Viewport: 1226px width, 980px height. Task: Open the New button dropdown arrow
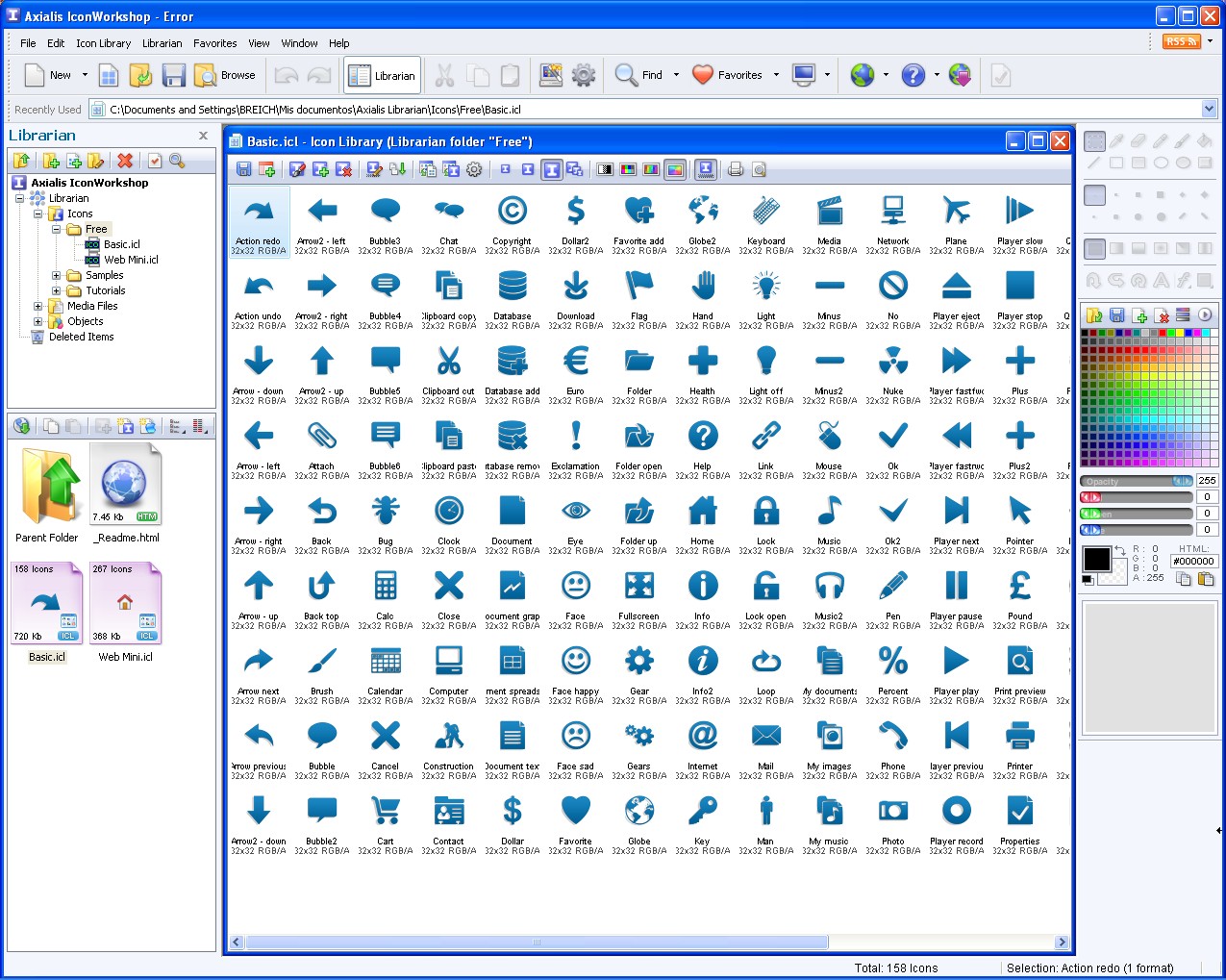point(85,75)
